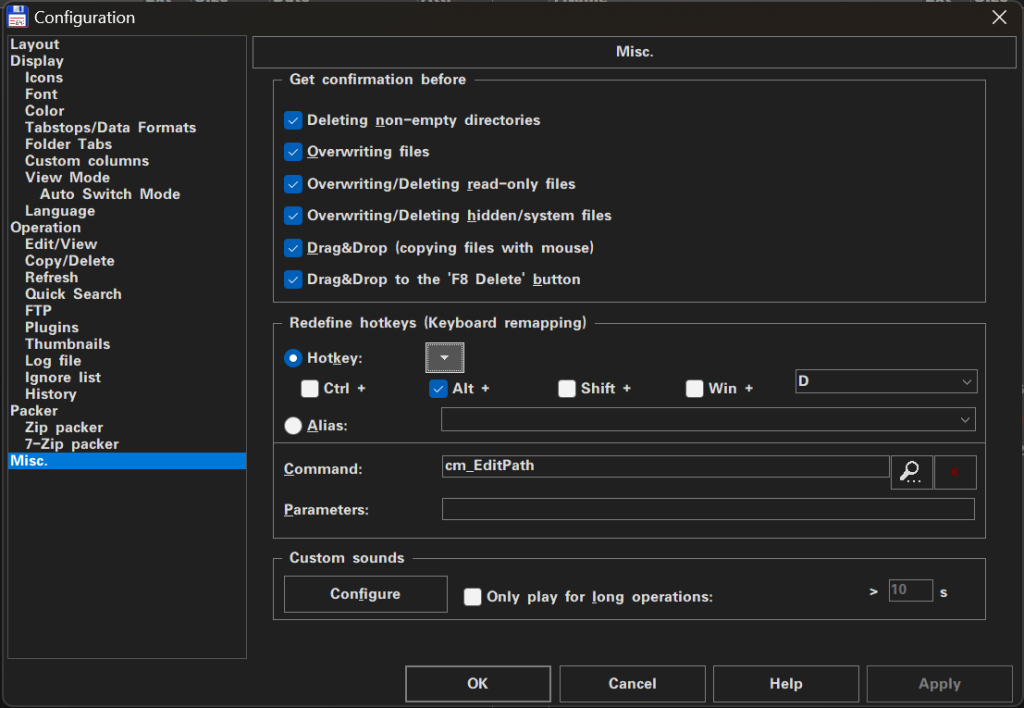The image size is (1024, 708).
Task: Select Operation in the settings tree
Action: (46, 227)
